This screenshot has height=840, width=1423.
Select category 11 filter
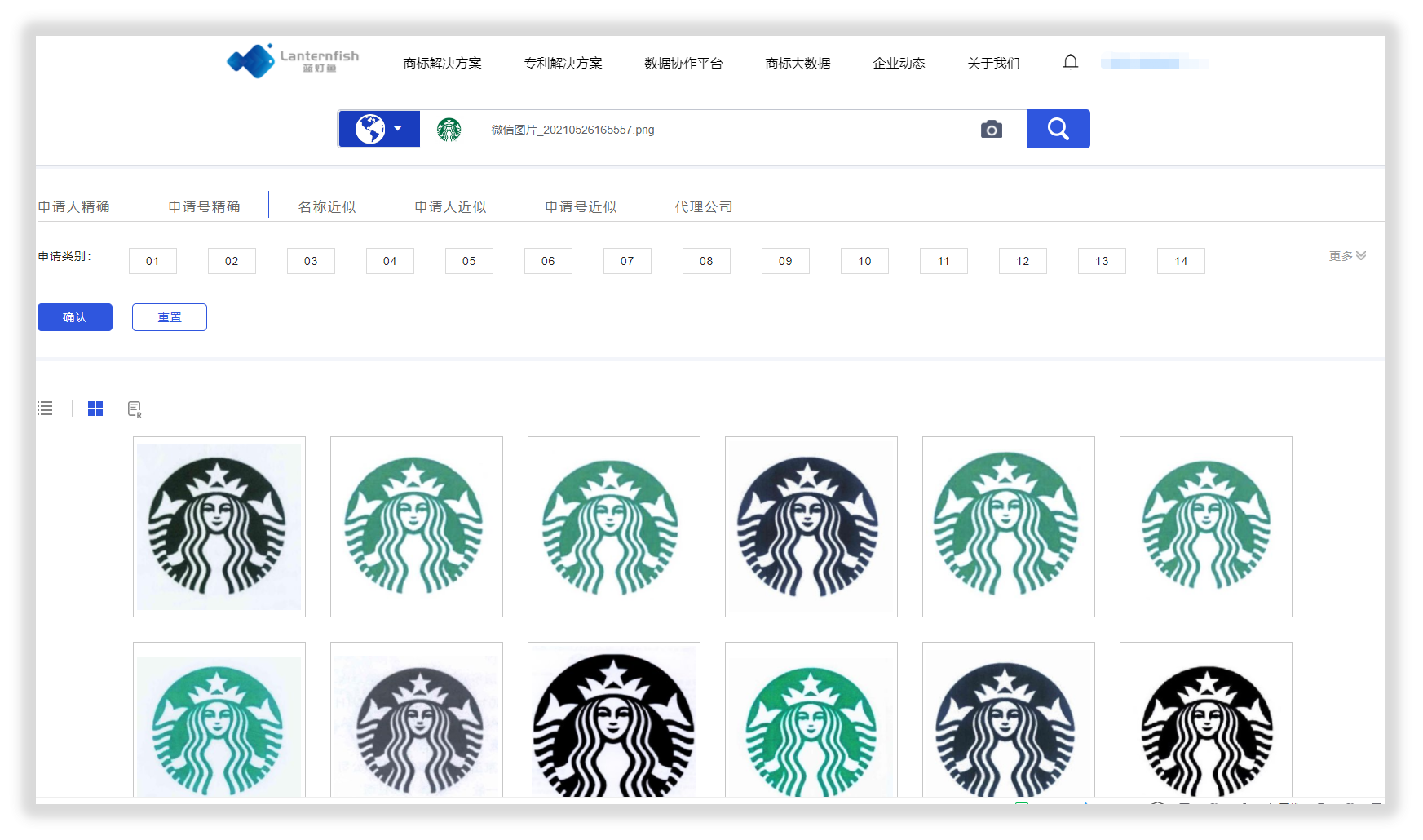click(x=944, y=261)
